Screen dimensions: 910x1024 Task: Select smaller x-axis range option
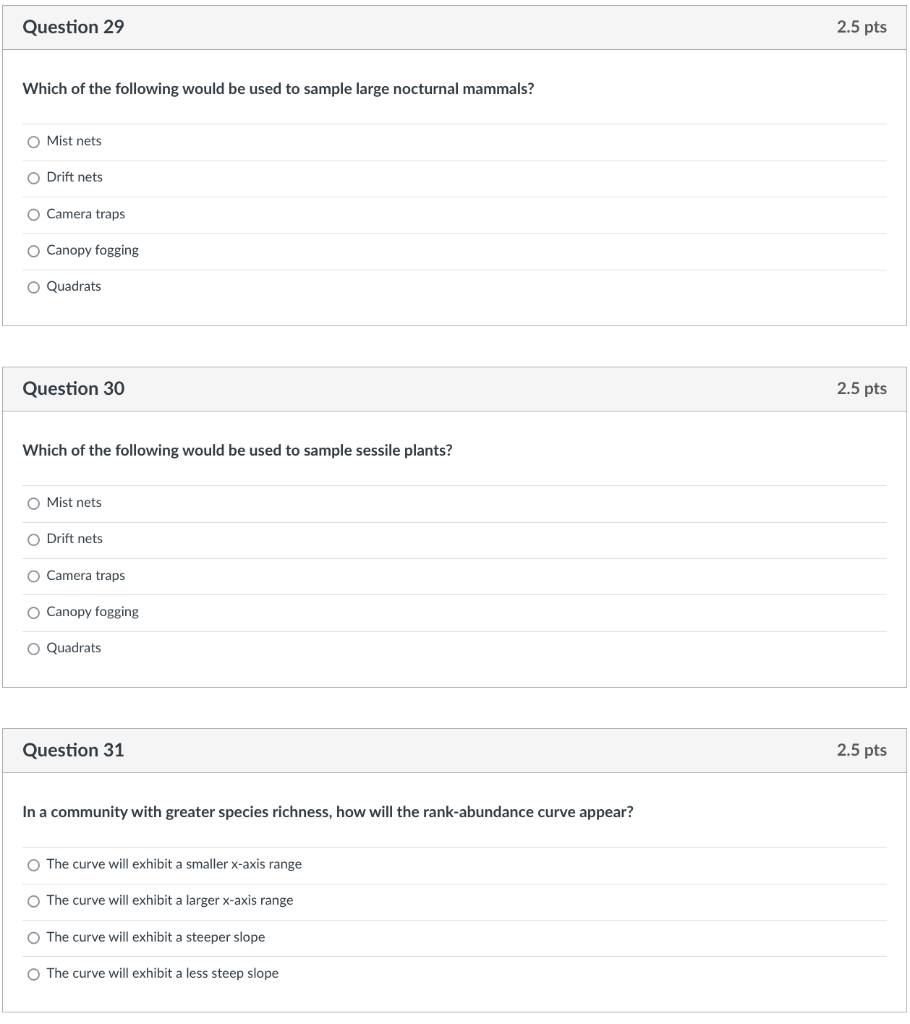34,864
